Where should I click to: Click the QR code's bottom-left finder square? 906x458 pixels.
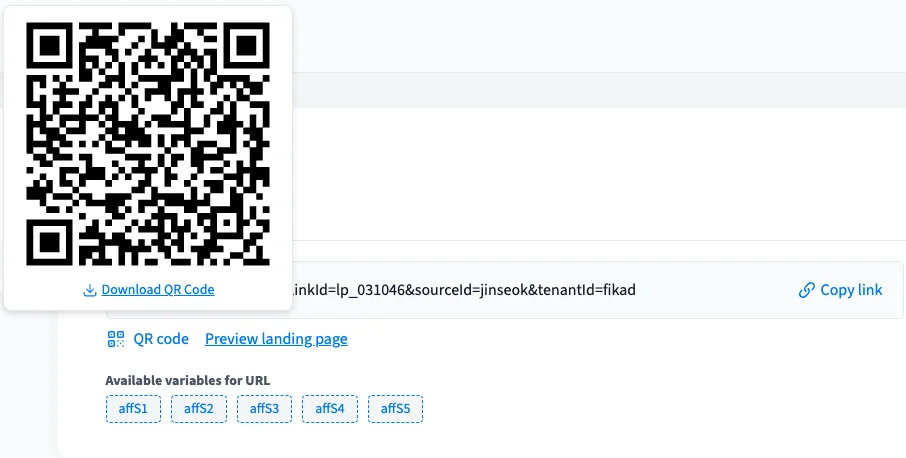[52, 240]
